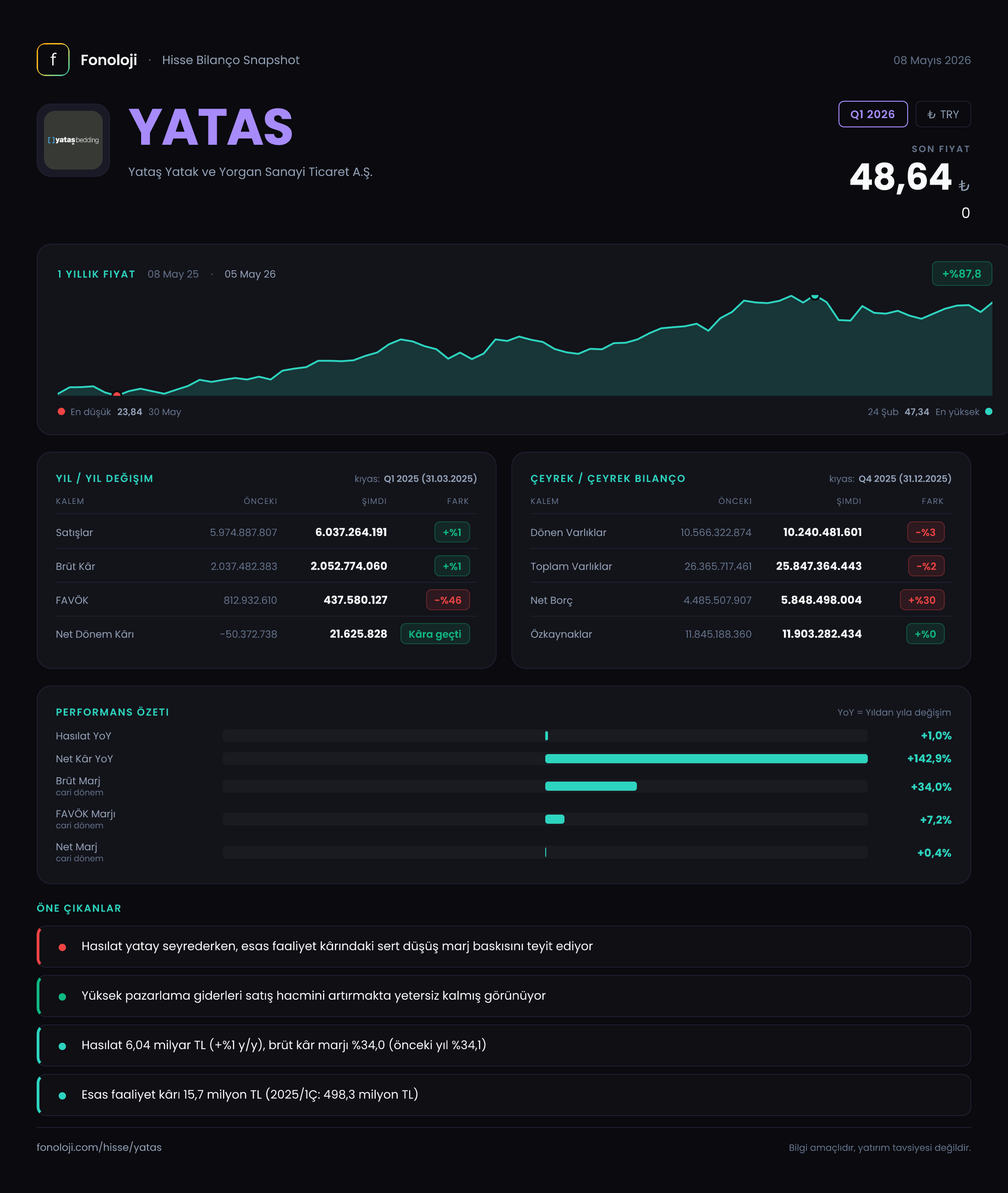Click the Brüt Kâr +%1 change badge
Image resolution: width=1008 pixels, height=1193 pixels.
(452, 566)
